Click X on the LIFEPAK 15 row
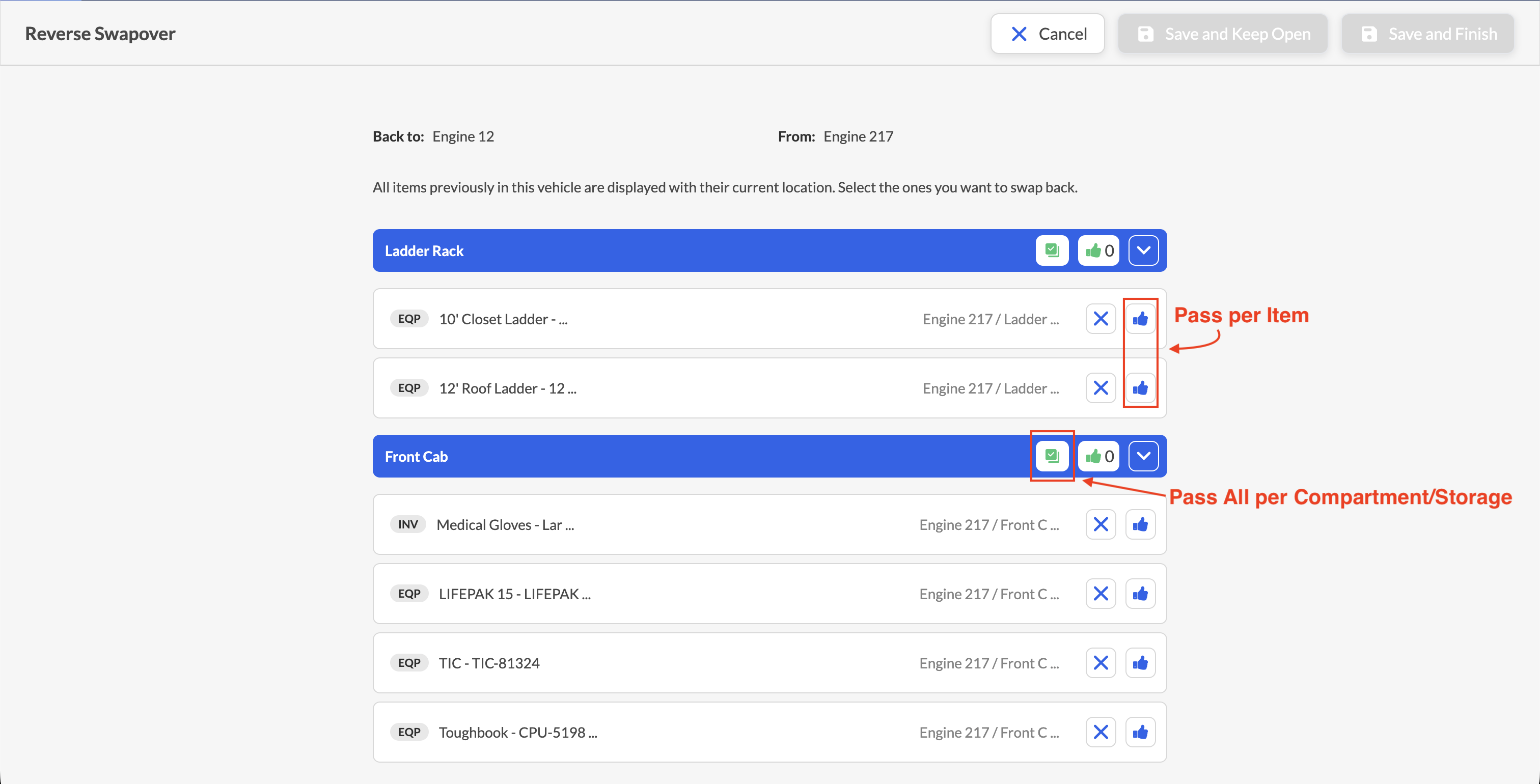 pyautogui.click(x=1101, y=594)
